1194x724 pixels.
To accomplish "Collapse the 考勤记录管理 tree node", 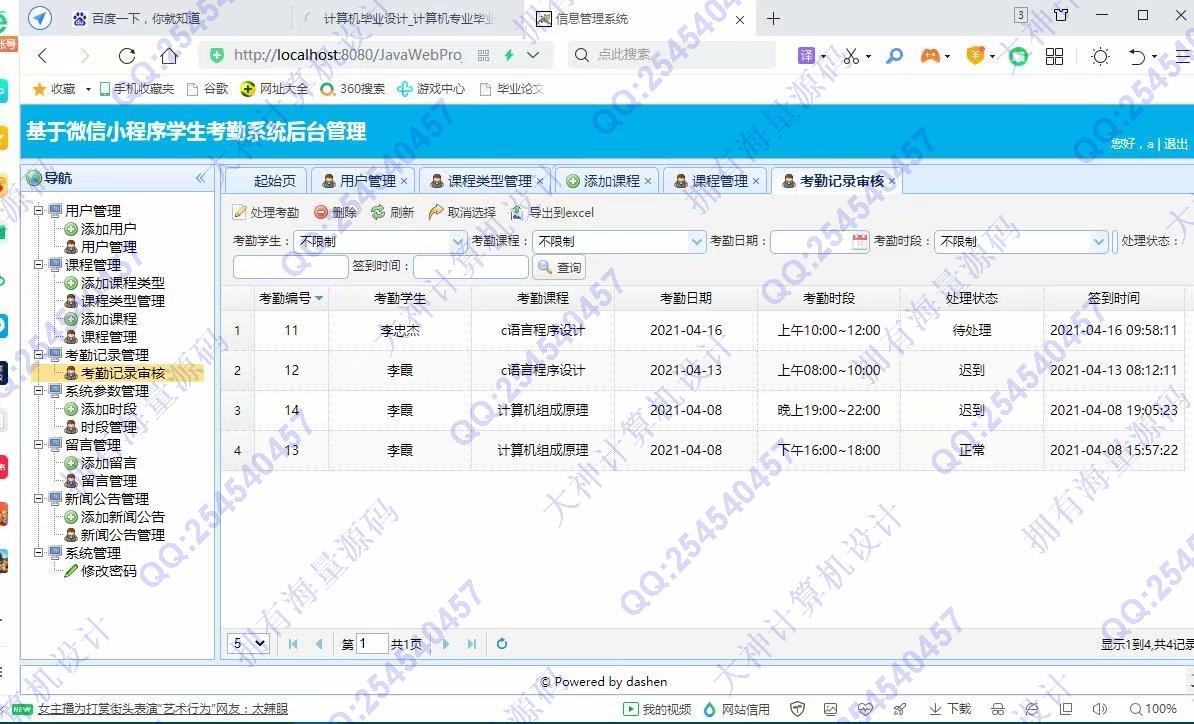I will coord(38,354).
